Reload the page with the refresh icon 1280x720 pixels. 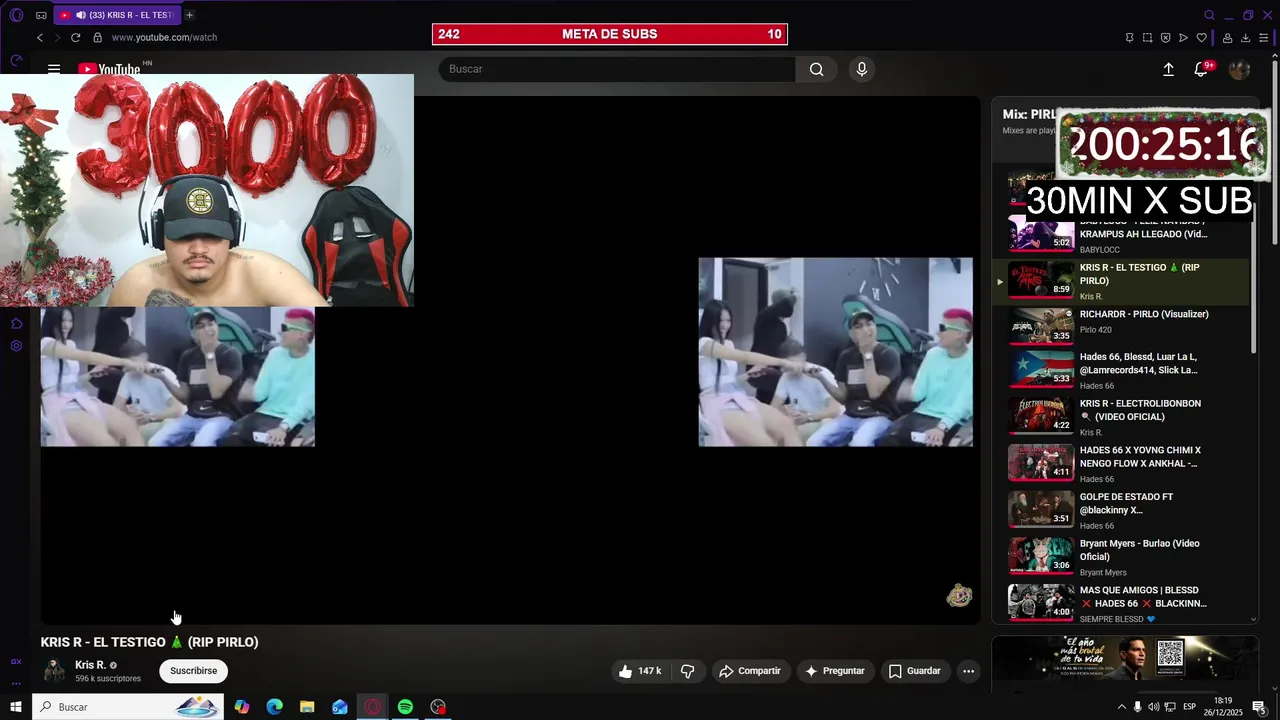pyautogui.click(x=75, y=37)
